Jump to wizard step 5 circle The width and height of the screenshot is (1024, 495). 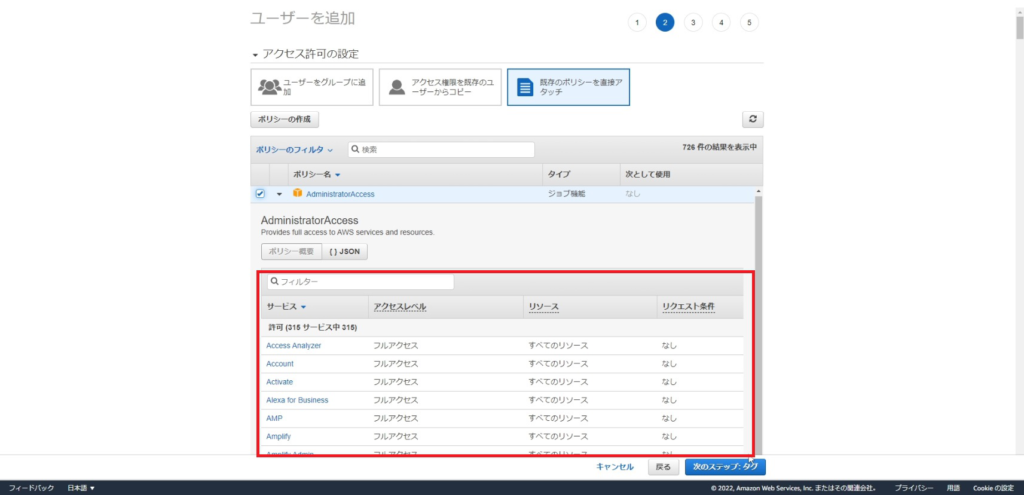click(x=749, y=22)
